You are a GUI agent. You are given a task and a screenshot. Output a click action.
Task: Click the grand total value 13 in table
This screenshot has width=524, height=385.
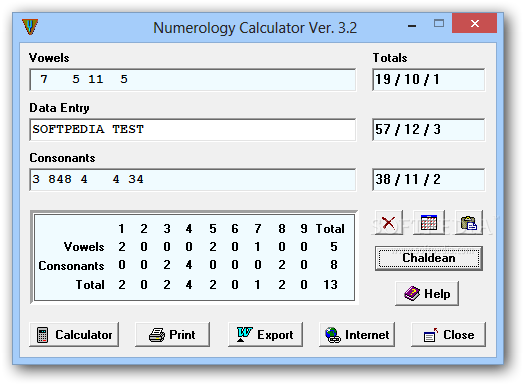(330, 285)
